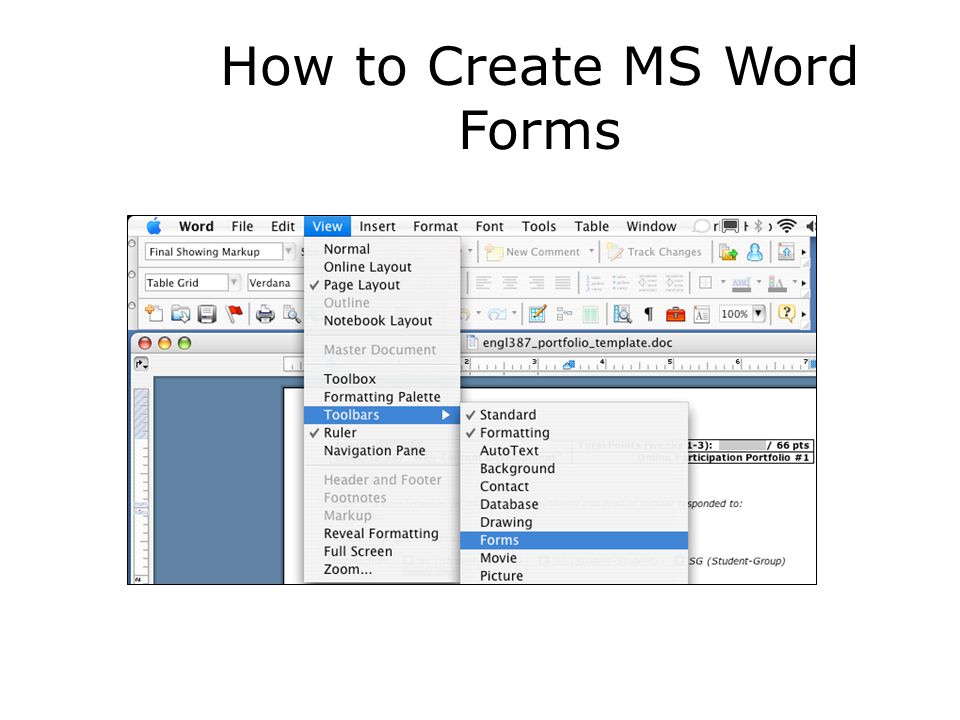Viewport: 960px width, 720px height.
Task: Expand the Toolbars submenu arrow
Action: point(446,414)
